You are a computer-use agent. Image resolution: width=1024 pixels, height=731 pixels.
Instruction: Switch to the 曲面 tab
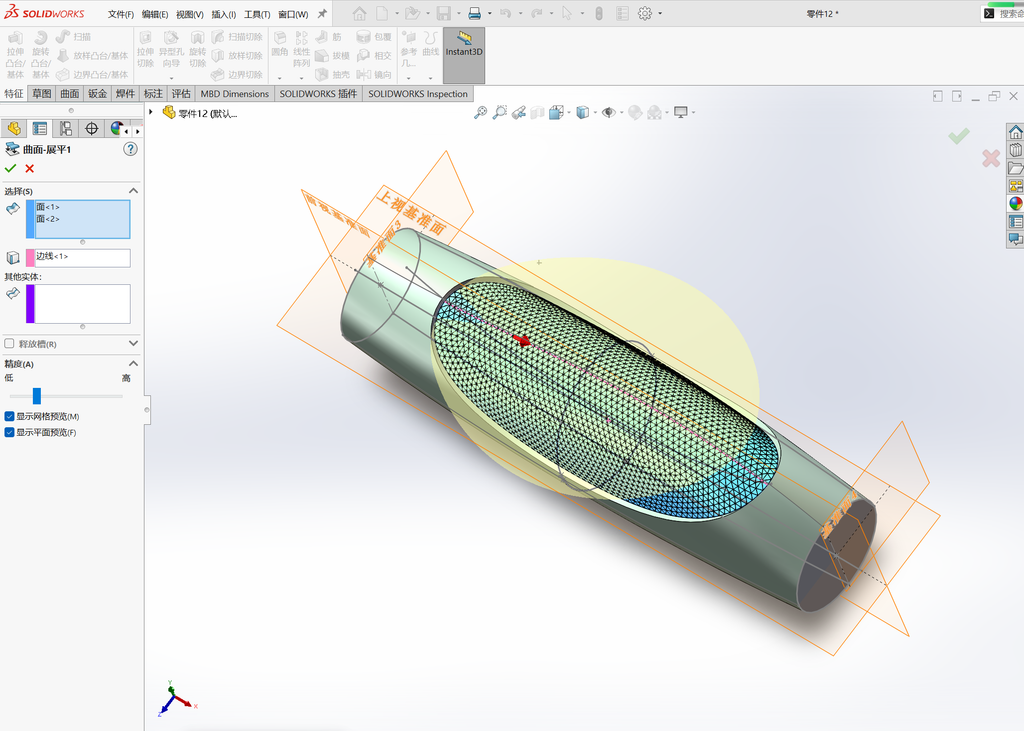(70, 93)
